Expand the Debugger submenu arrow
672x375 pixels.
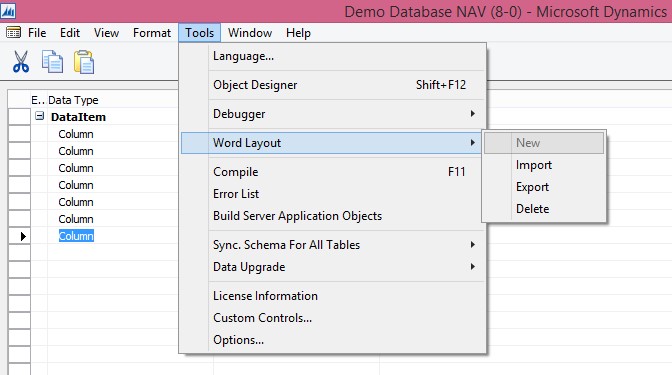(x=472, y=114)
